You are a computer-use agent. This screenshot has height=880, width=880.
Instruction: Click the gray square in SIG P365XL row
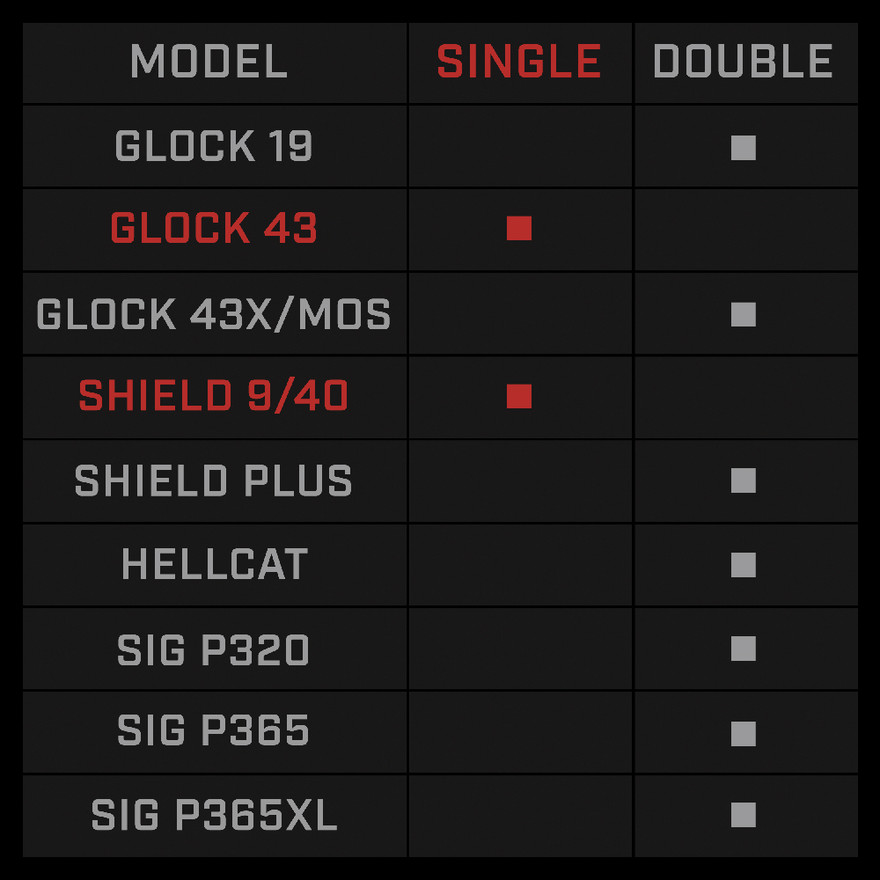tap(743, 815)
